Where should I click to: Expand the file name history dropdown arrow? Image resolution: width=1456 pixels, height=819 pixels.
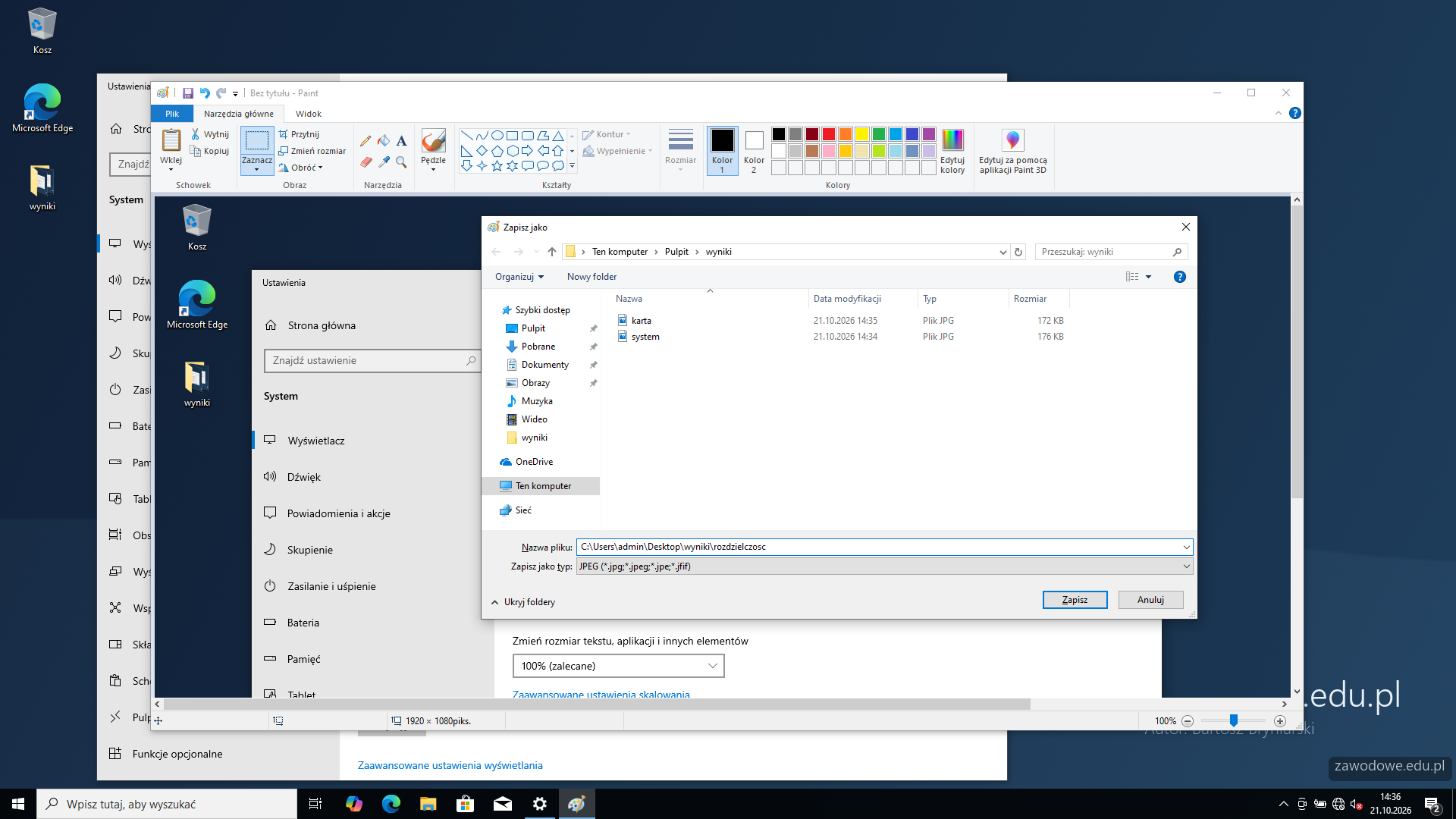coord(1186,548)
